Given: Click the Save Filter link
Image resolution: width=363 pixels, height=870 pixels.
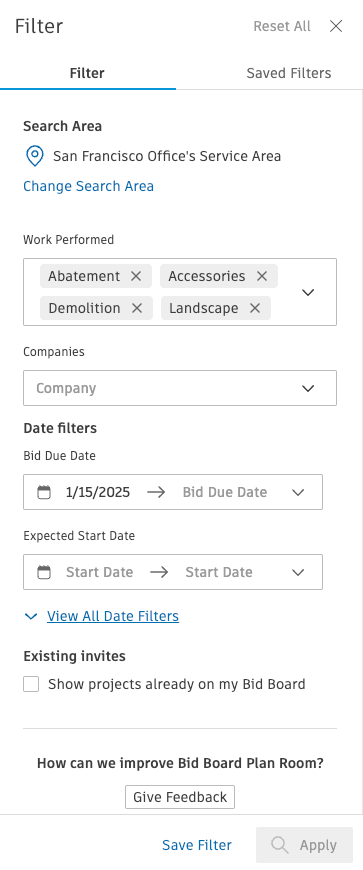Looking at the screenshot, I should tap(197, 845).
